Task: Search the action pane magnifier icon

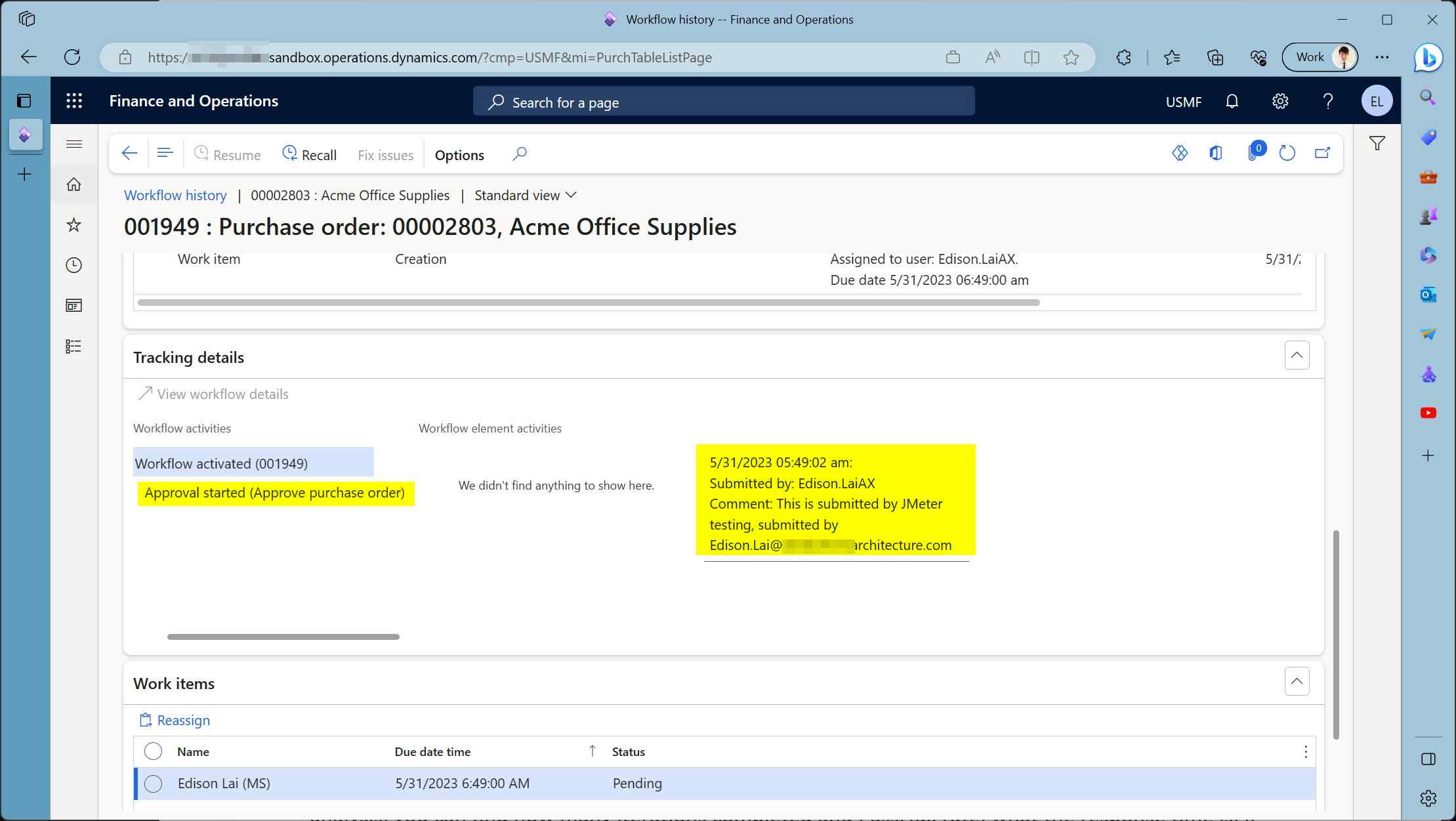Action: pos(519,154)
